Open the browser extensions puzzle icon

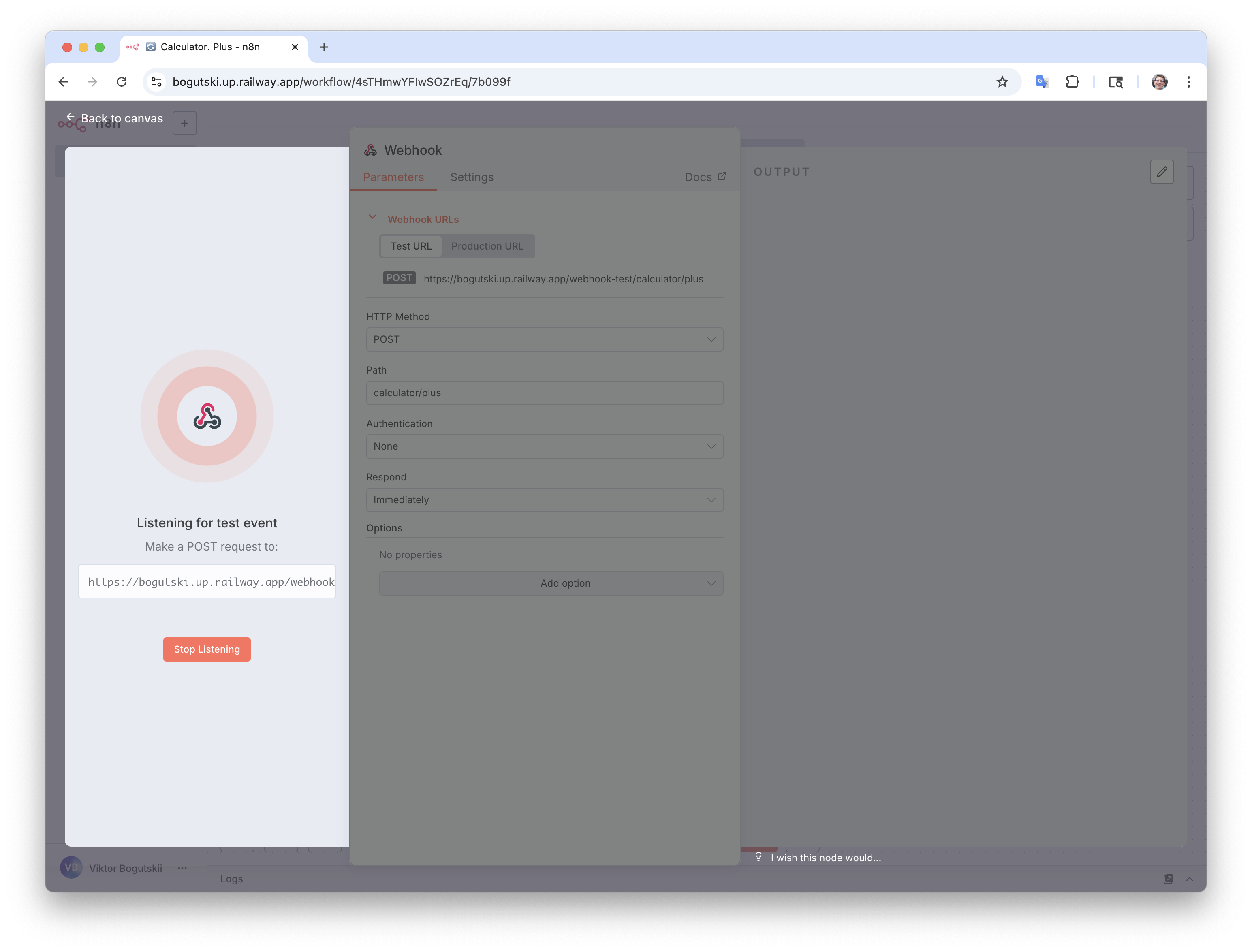click(x=1073, y=81)
